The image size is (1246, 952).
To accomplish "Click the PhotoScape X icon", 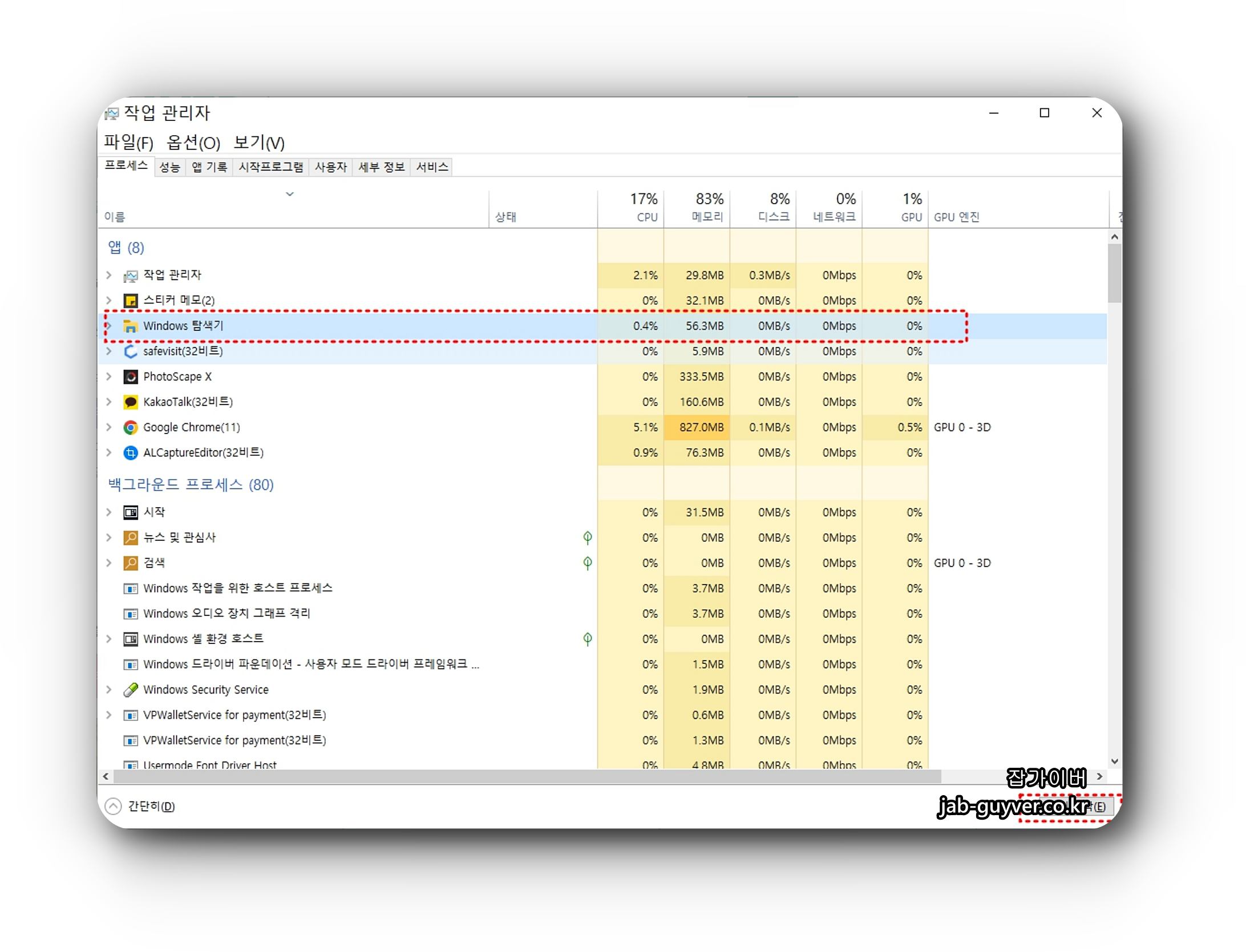I will coord(131,376).
